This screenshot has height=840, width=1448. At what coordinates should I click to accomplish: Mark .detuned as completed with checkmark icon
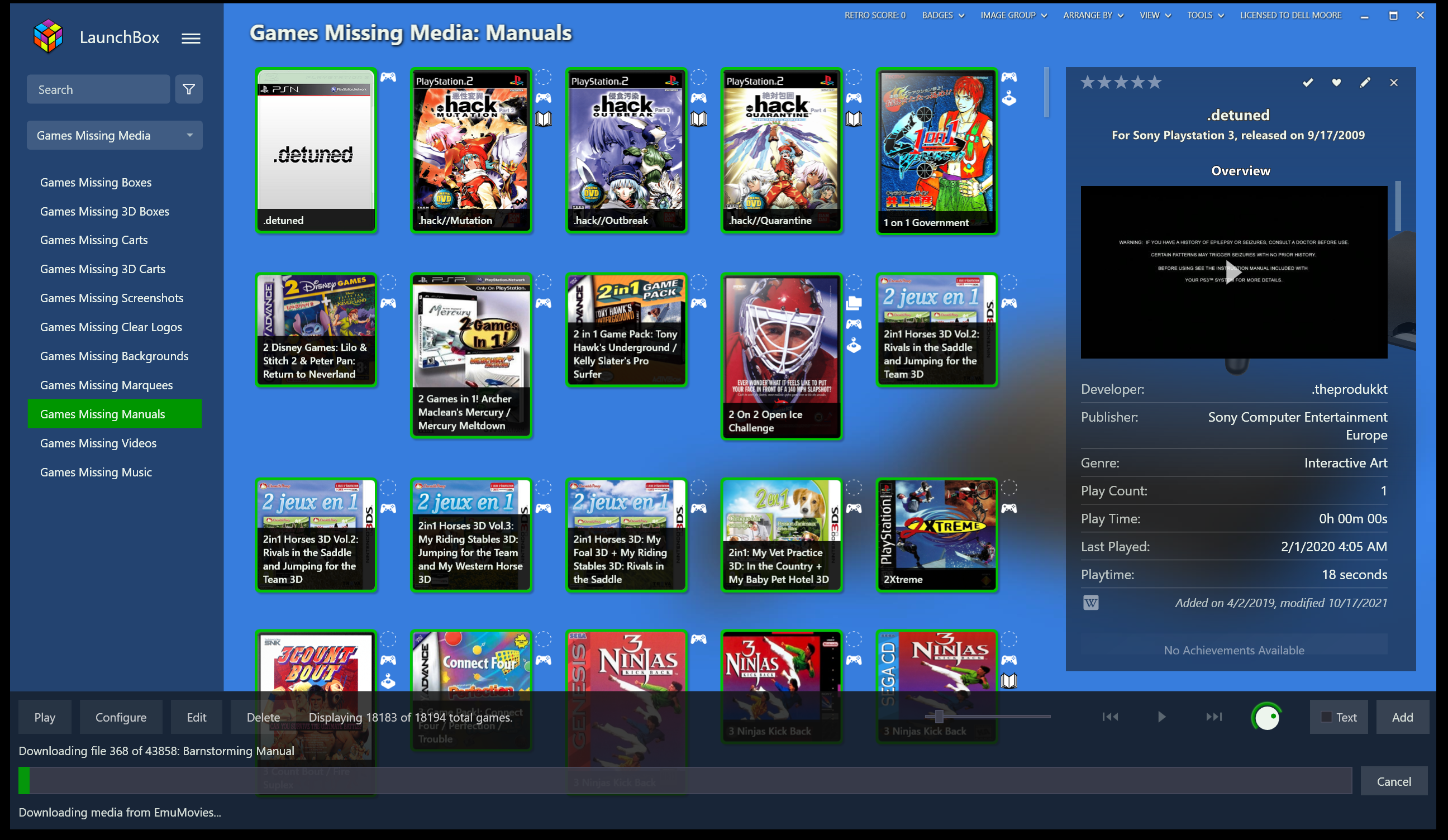point(1308,83)
